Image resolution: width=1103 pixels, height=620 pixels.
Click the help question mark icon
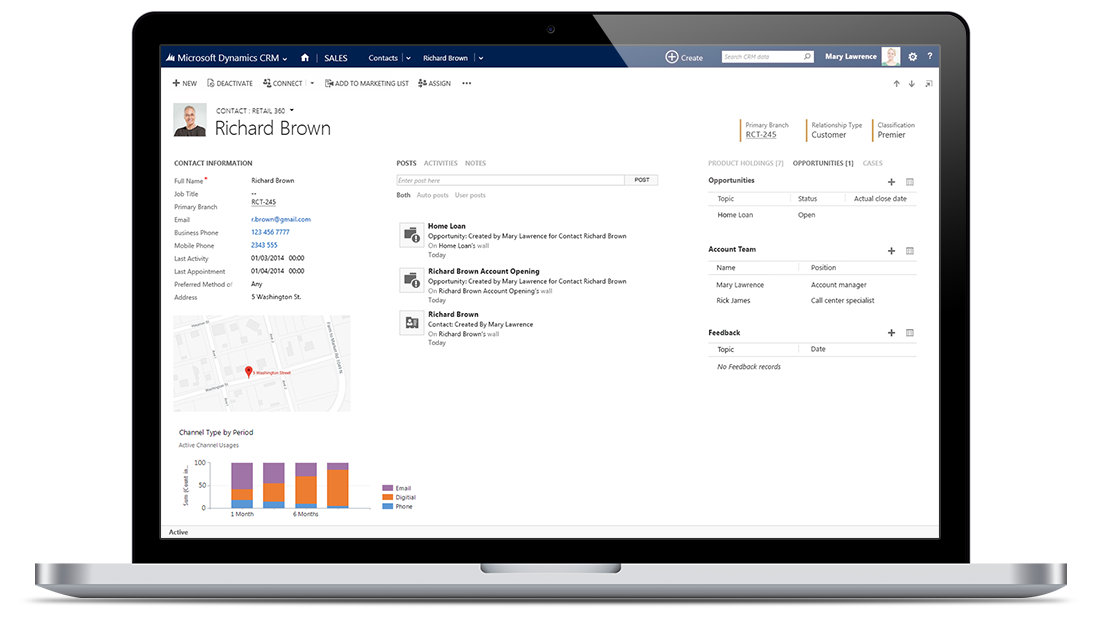[x=929, y=57]
